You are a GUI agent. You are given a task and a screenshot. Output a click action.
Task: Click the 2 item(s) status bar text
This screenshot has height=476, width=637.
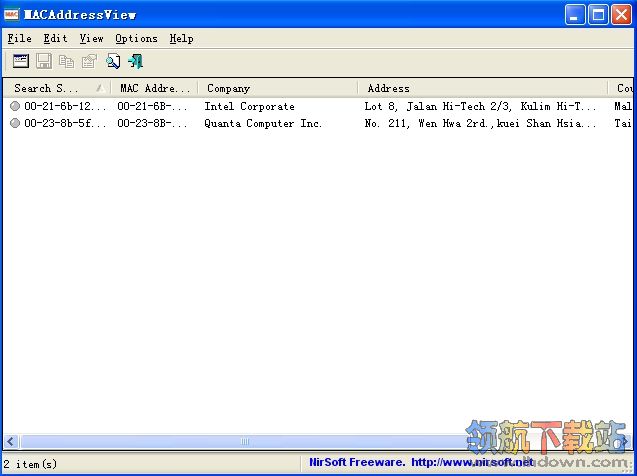pyautogui.click(x=30, y=464)
